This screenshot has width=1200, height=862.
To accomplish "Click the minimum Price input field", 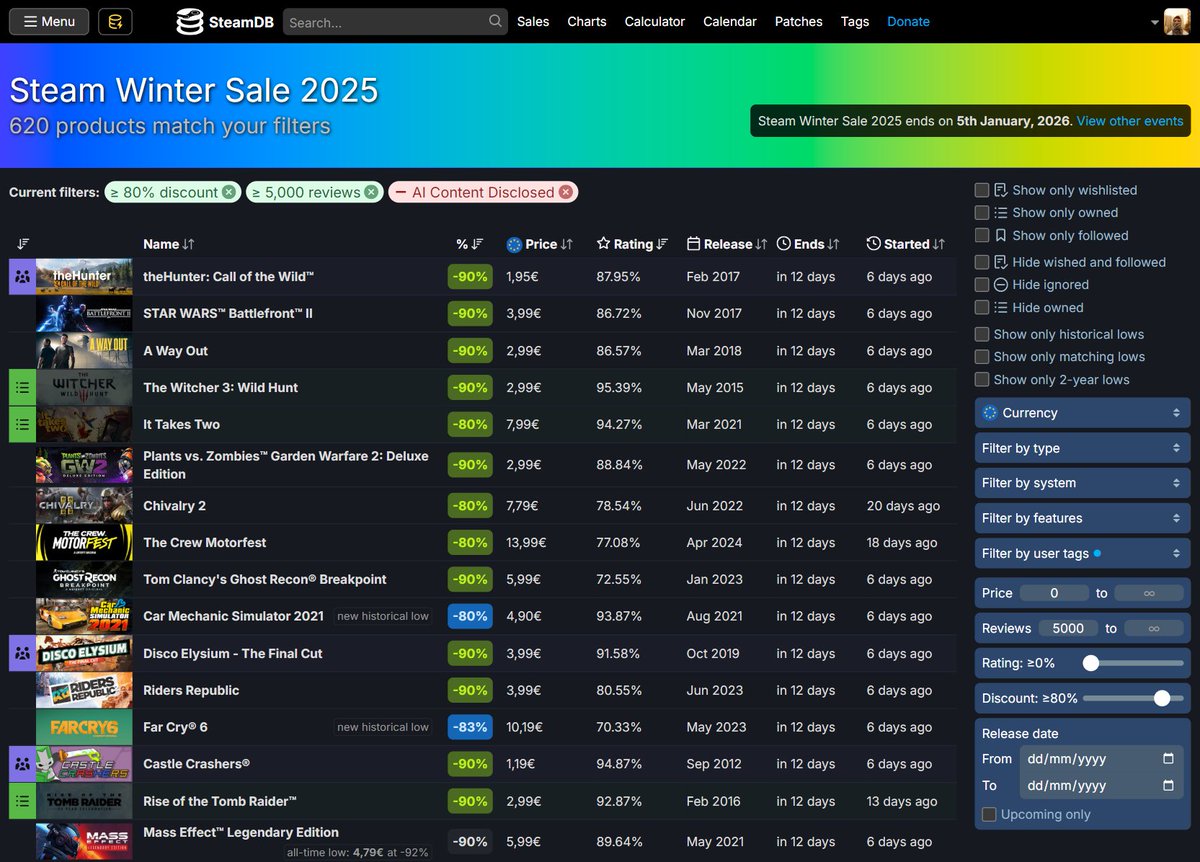I will coord(1054,593).
